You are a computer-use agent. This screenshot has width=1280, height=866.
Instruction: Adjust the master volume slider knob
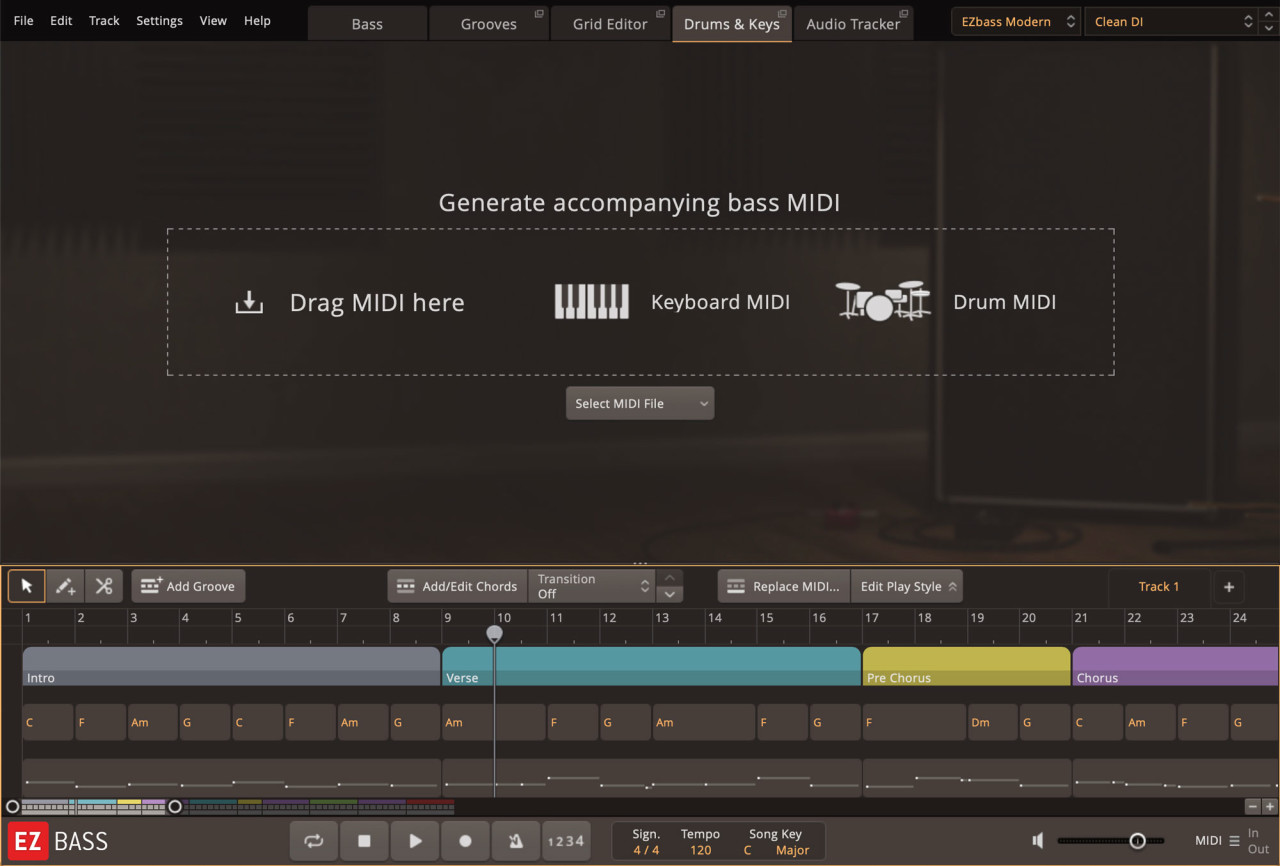pyautogui.click(x=1137, y=841)
